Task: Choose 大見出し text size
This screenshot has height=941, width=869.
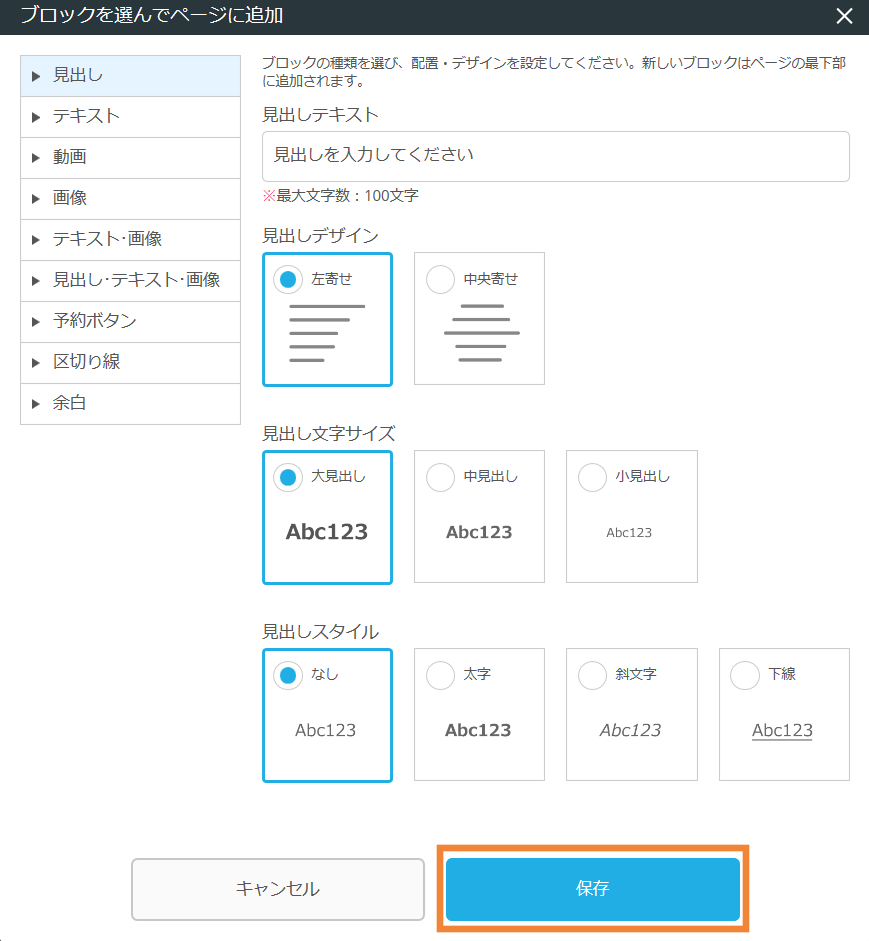Action: (x=288, y=478)
